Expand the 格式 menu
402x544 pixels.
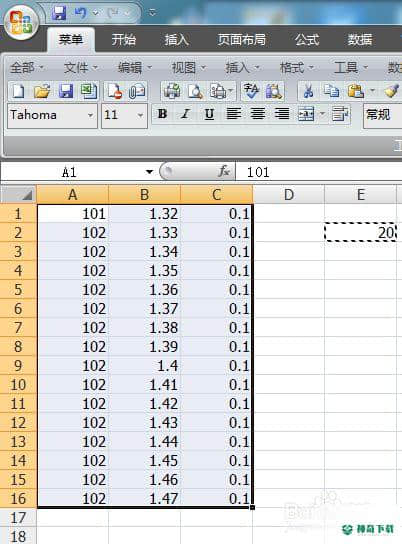point(297,67)
